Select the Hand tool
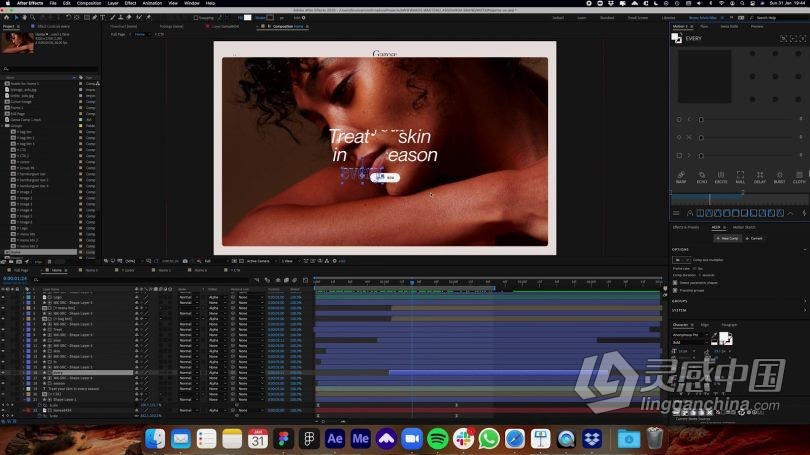810x455 pixels. tap(24, 18)
